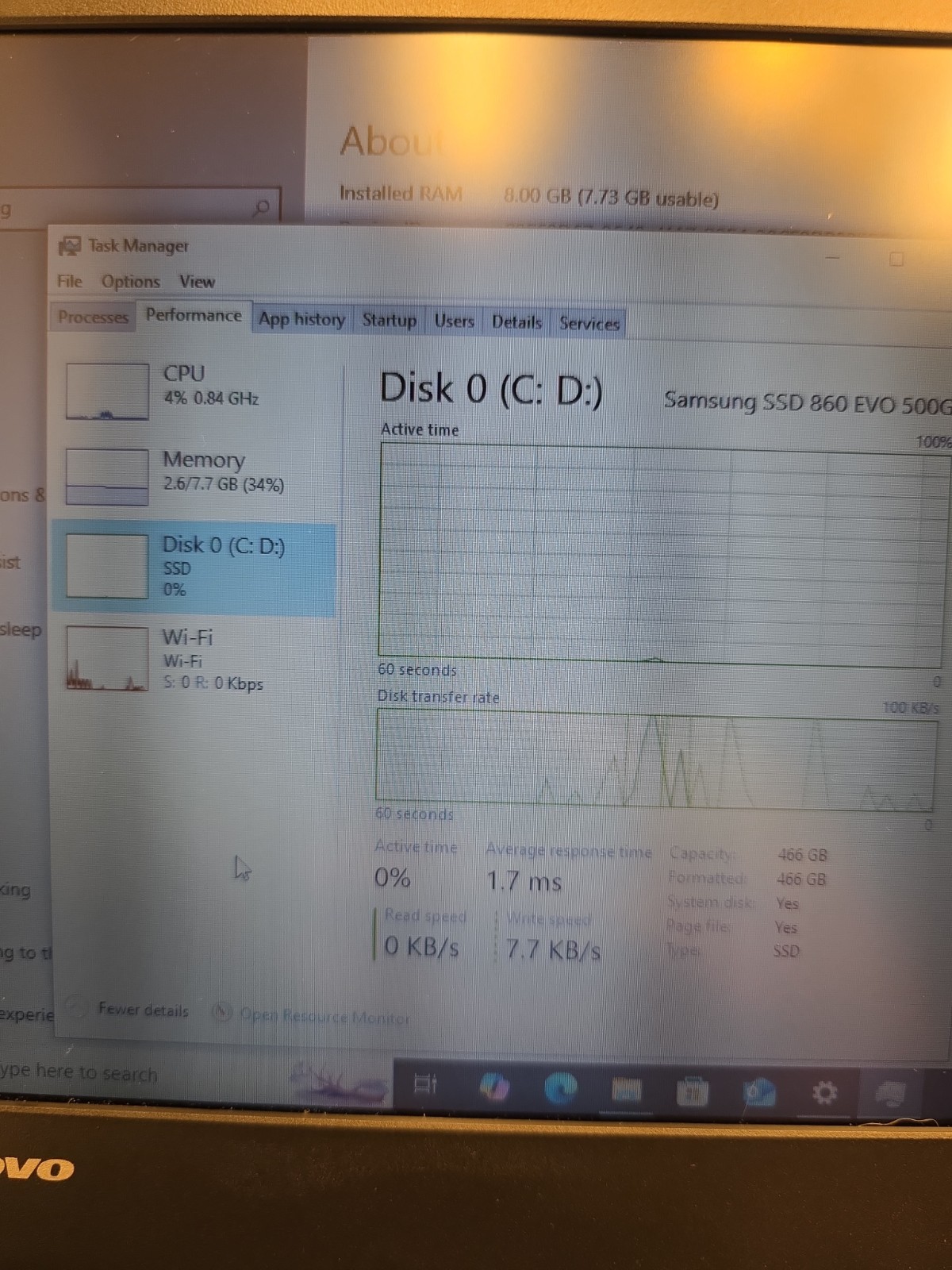This screenshot has width=952, height=1270.
Task: Click the Fewer details arrow icon
Action: [x=76, y=1008]
